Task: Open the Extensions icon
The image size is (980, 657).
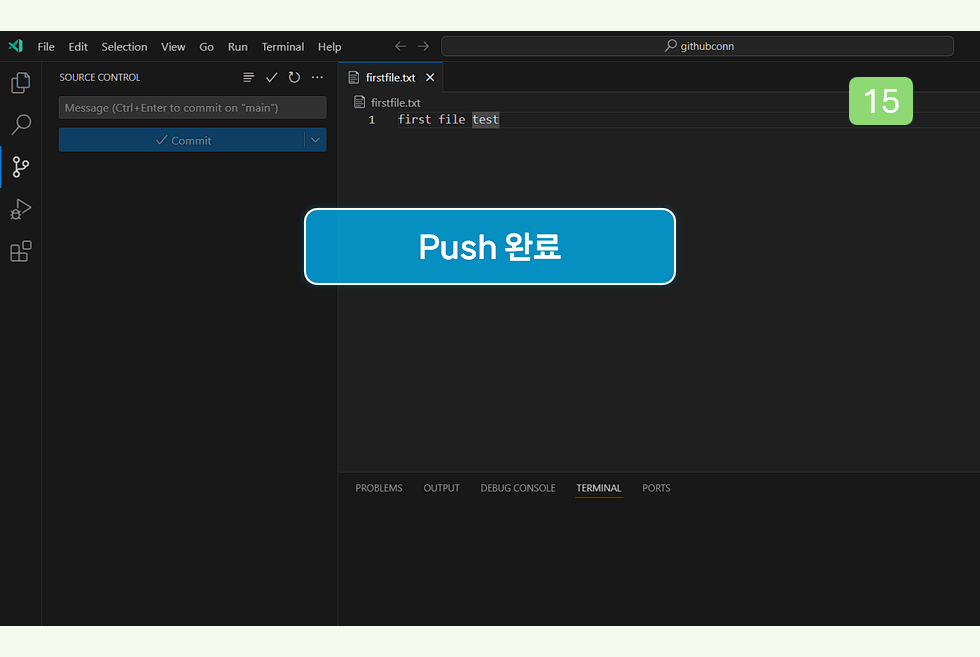Action: pos(20,251)
